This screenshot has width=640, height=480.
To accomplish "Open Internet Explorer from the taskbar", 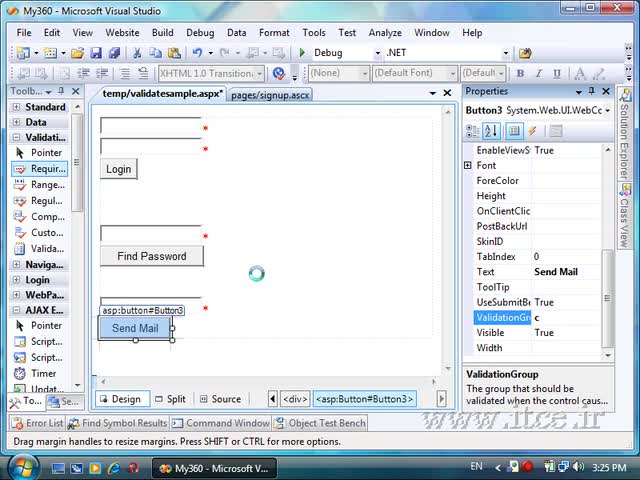I will pyautogui.click(x=114, y=468).
